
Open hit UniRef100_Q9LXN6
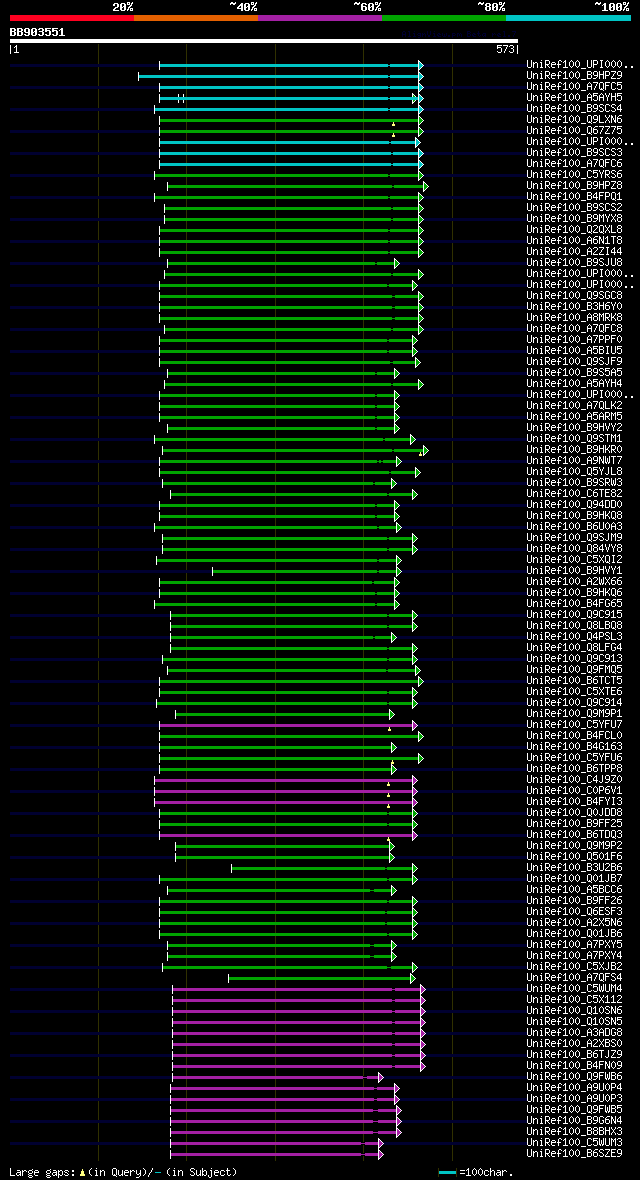click(574, 120)
